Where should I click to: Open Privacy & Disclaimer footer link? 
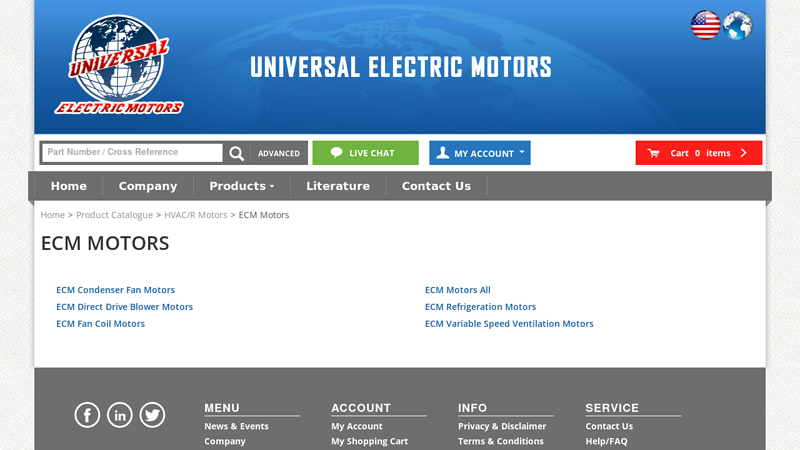502,426
